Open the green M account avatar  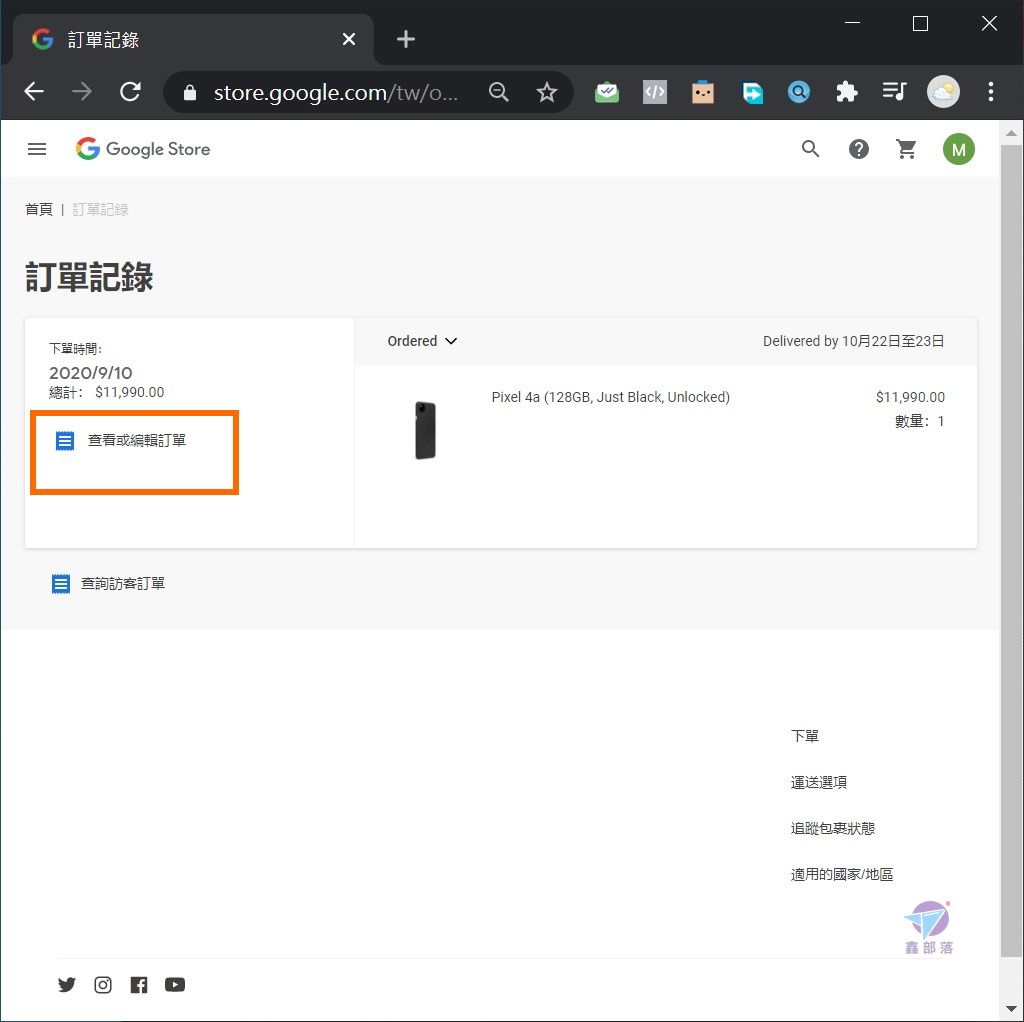pyautogui.click(x=958, y=149)
